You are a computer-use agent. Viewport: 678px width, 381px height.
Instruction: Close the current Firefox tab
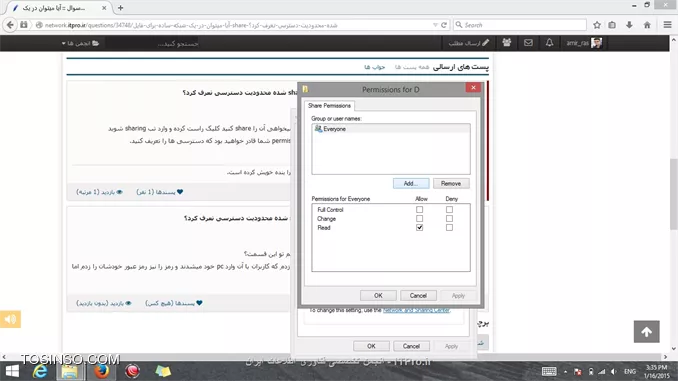[104, 8]
